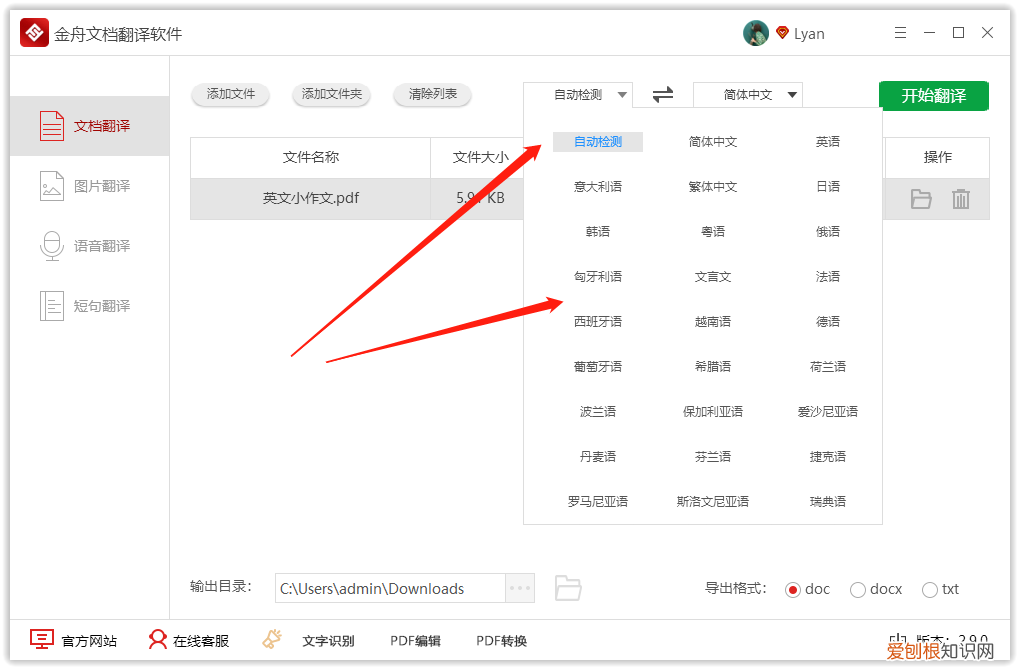The image size is (1020, 670).
Task: Open the hamburger menu at top right
Action: pyautogui.click(x=900, y=32)
